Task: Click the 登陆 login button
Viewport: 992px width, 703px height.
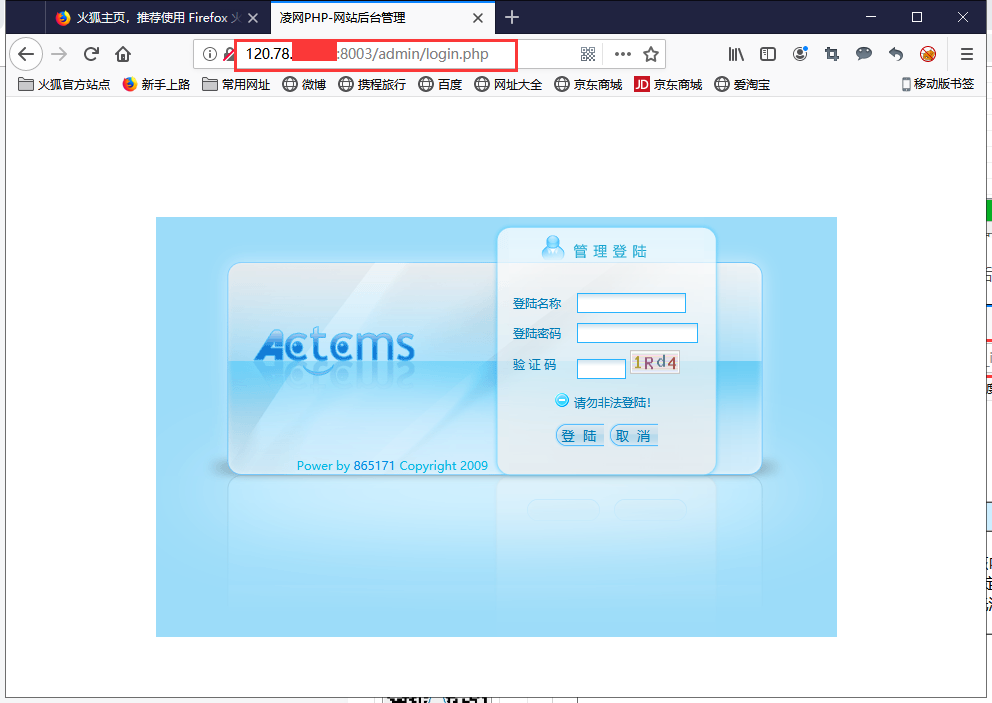Action: [580, 435]
